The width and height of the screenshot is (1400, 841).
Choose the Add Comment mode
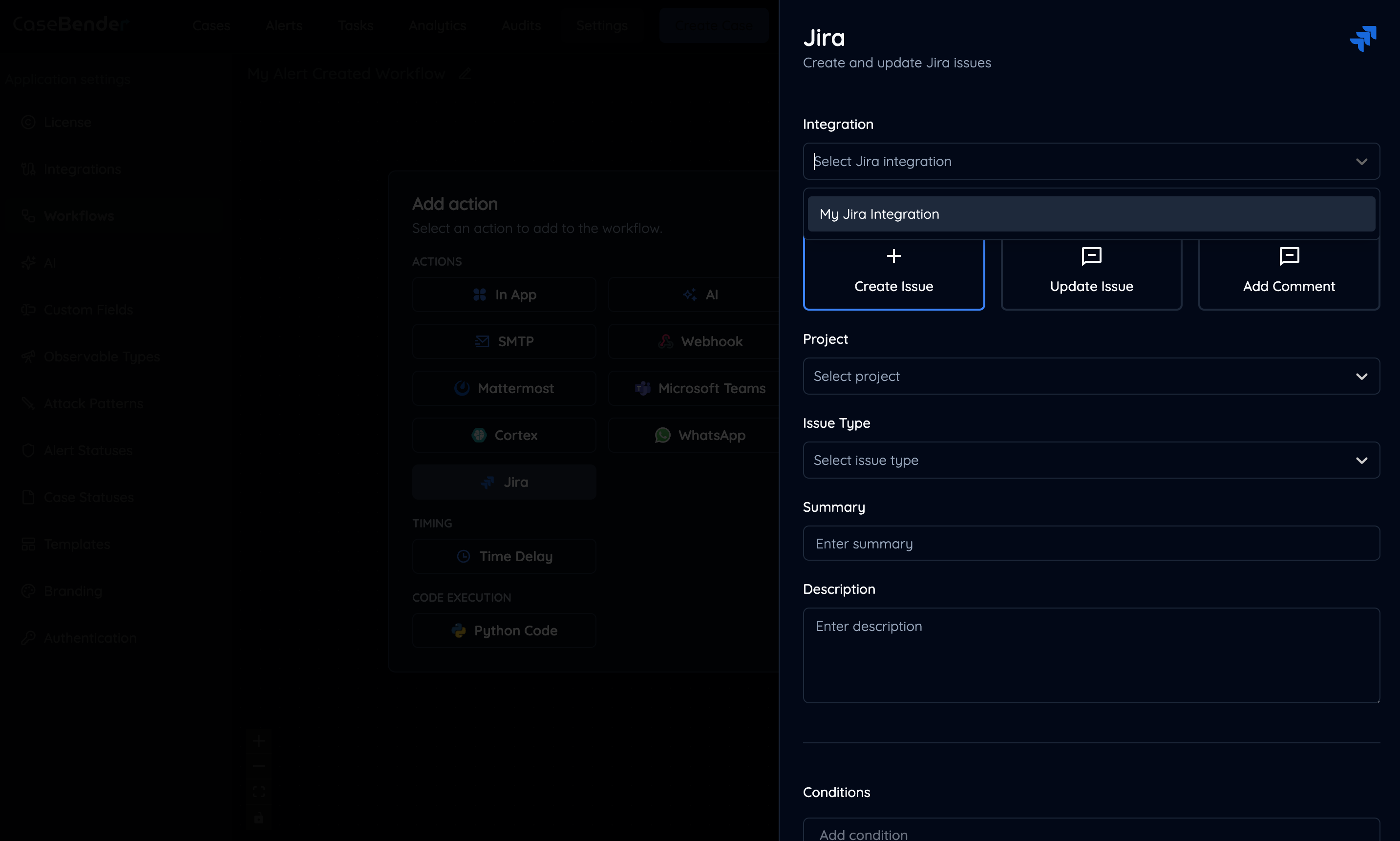pyautogui.click(x=1288, y=273)
